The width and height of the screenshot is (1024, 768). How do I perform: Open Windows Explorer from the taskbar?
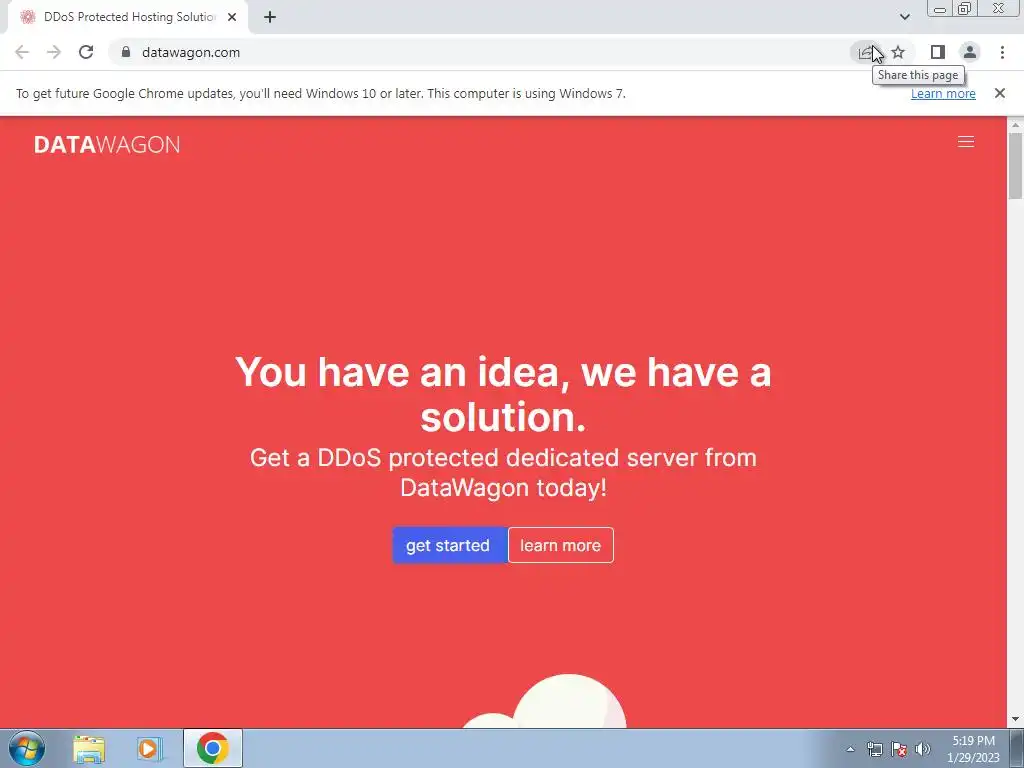pos(89,749)
